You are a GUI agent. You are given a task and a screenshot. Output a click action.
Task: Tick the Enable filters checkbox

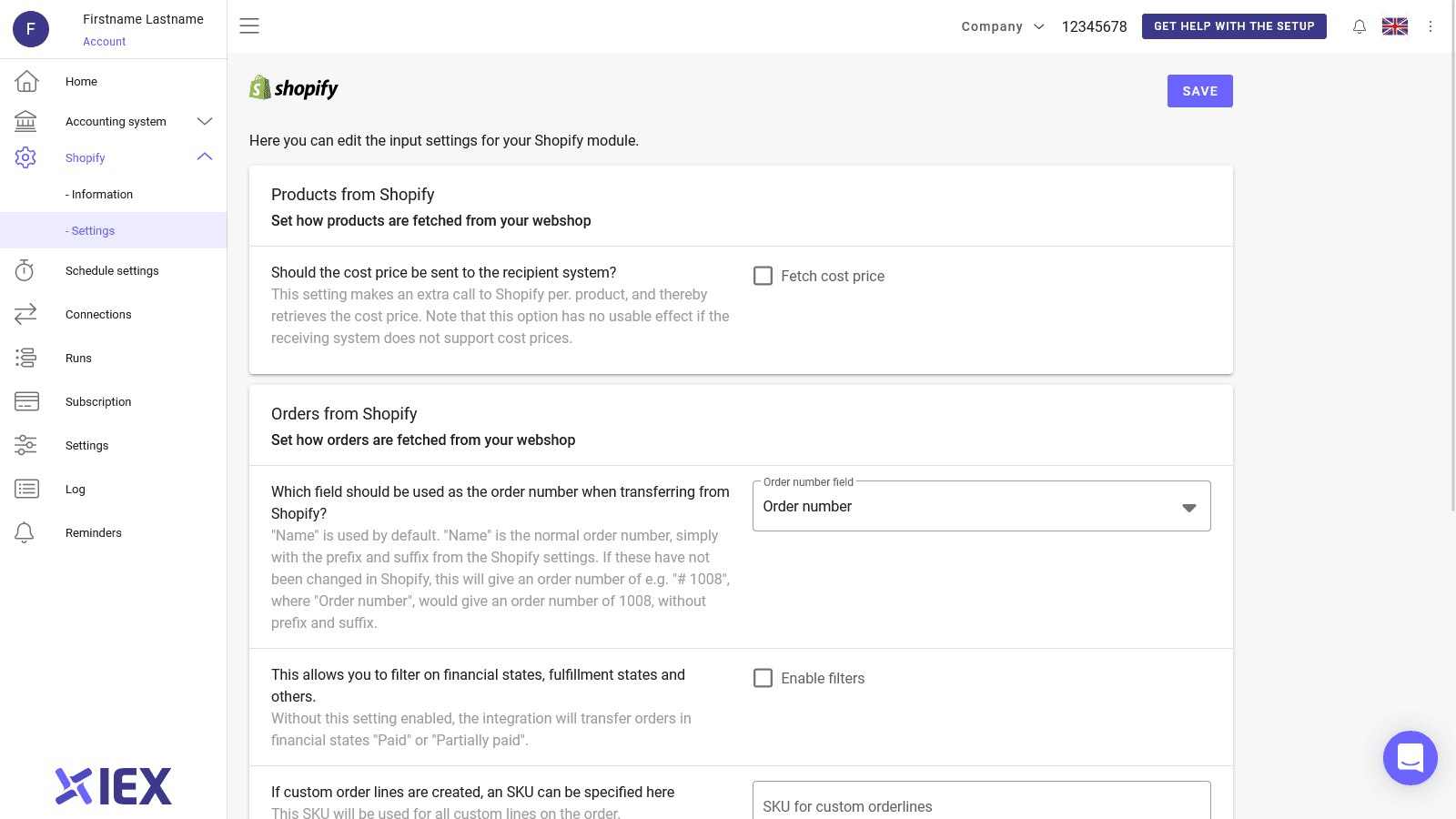pos(763,678)
